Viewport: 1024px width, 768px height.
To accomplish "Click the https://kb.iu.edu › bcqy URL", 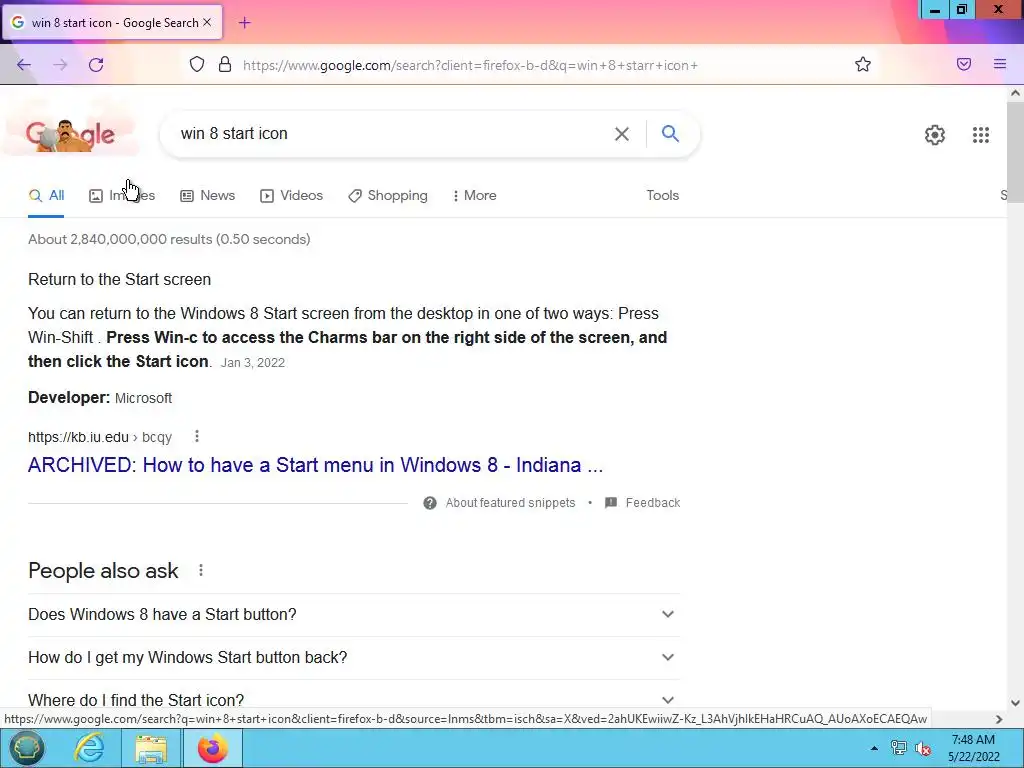I will (100, 437).
